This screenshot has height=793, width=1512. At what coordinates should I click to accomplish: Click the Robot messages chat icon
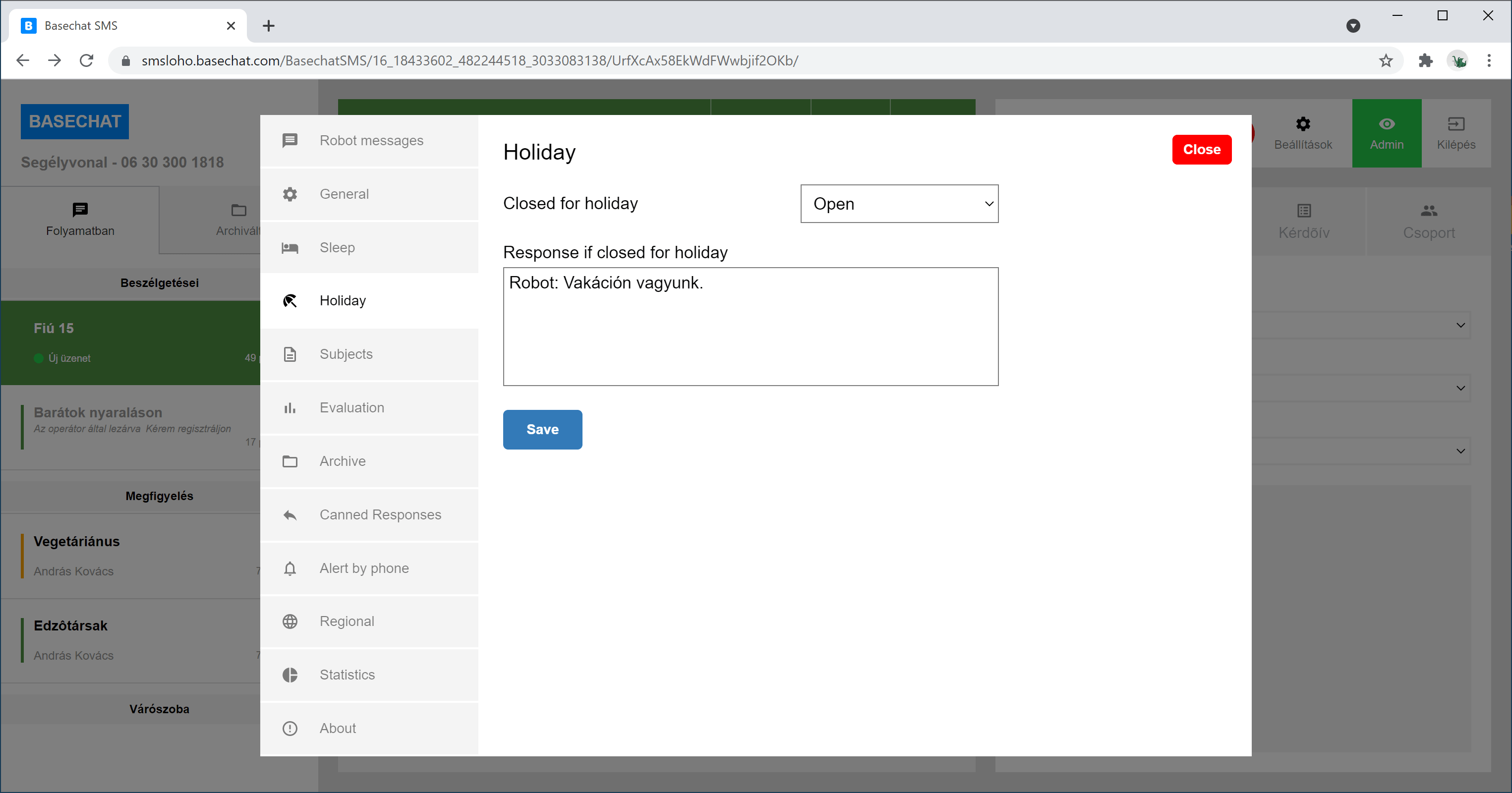coord(290,140)
